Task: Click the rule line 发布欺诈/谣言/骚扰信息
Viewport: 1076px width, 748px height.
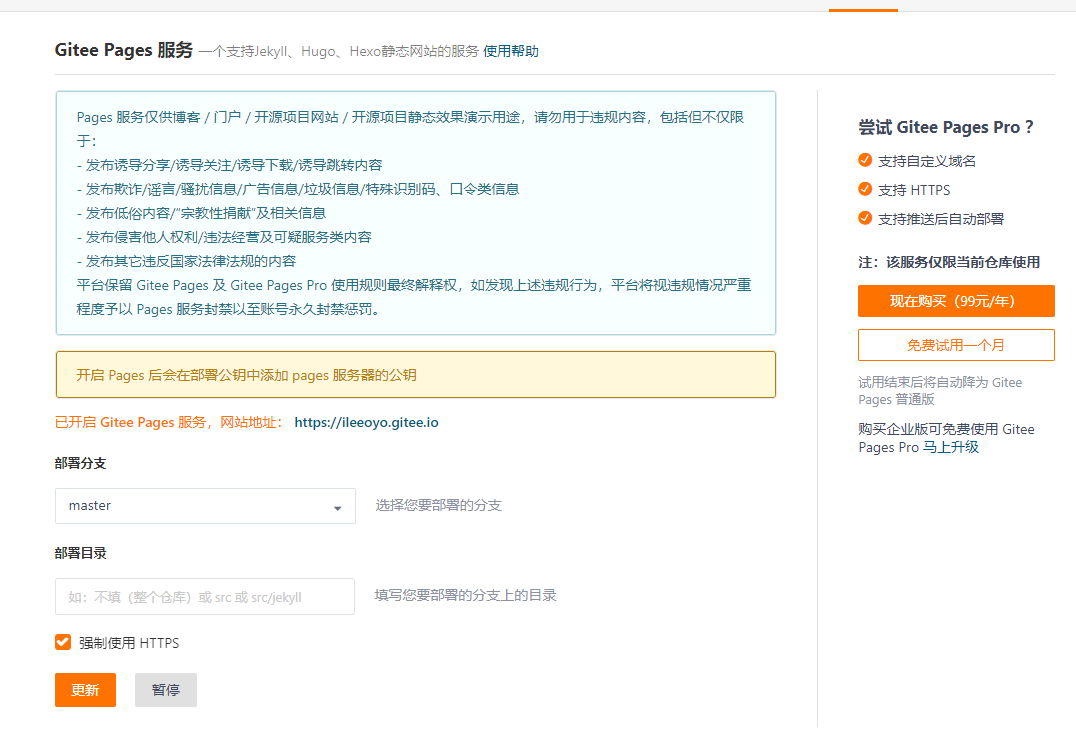Action: click(298, 189)
